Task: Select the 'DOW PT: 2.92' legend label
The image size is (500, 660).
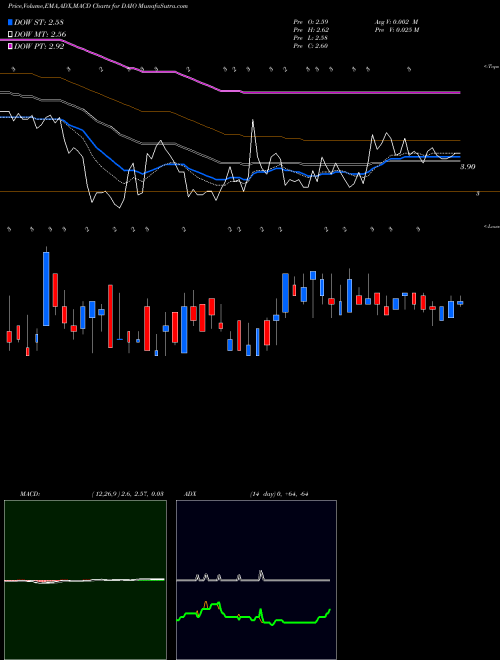Action: [x=39, y=46]
